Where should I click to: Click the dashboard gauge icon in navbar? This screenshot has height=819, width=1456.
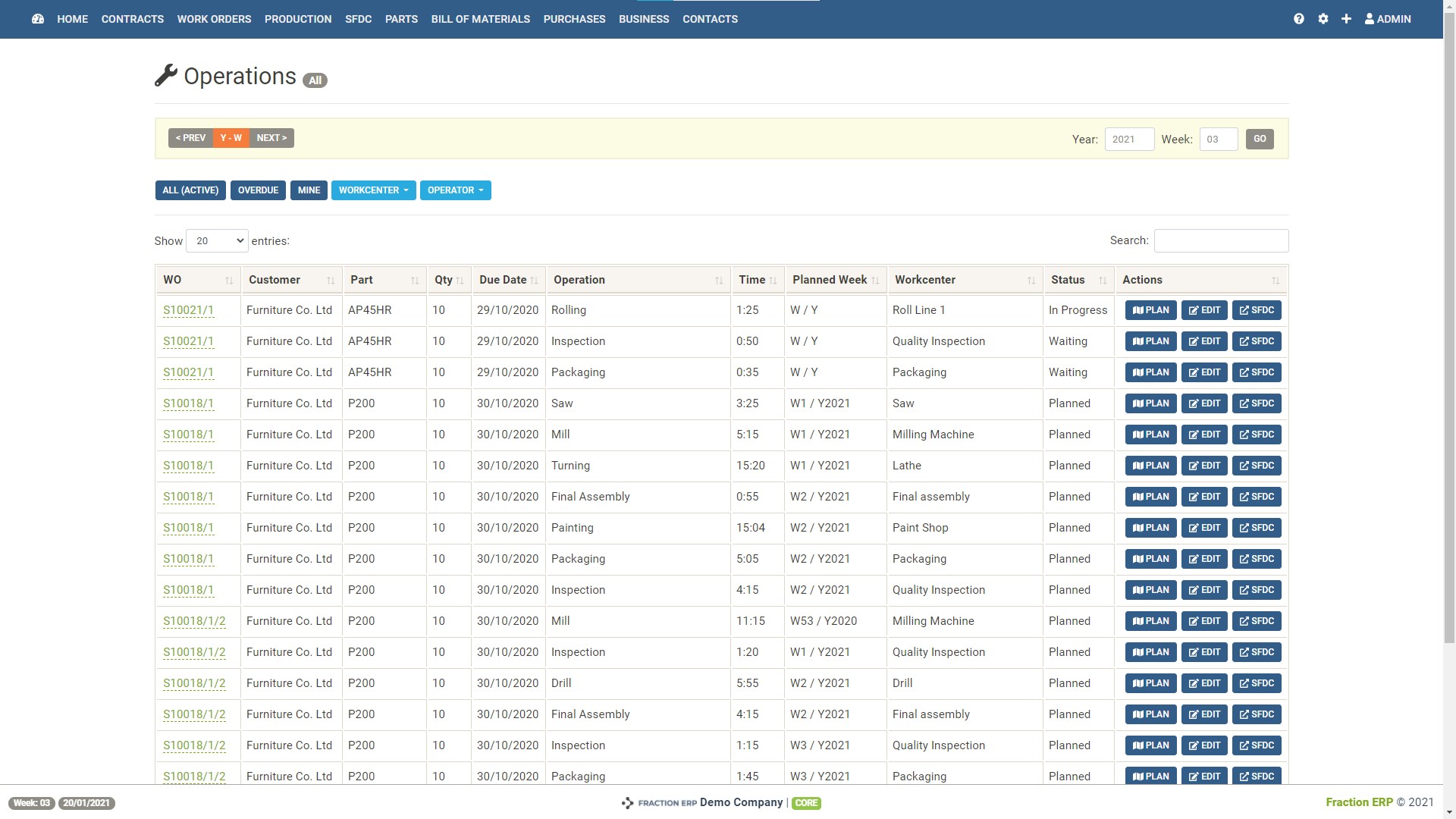pyautogui.click(x=38, y=19)
